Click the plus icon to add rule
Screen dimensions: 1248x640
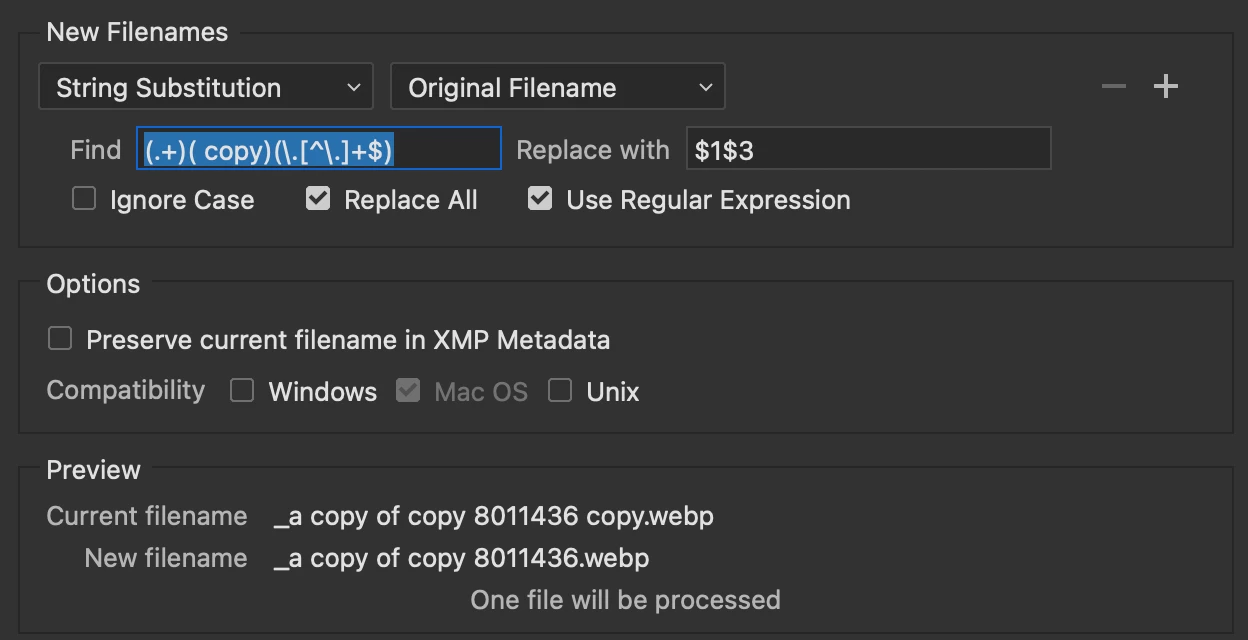pos(1166,87)
